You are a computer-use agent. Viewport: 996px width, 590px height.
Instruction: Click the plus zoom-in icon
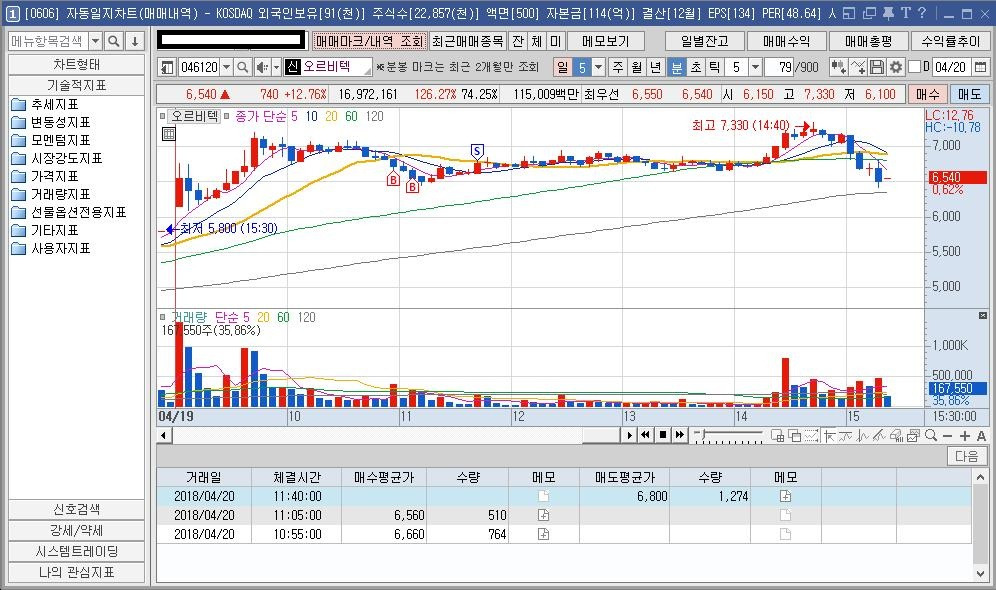click(965, 436)
